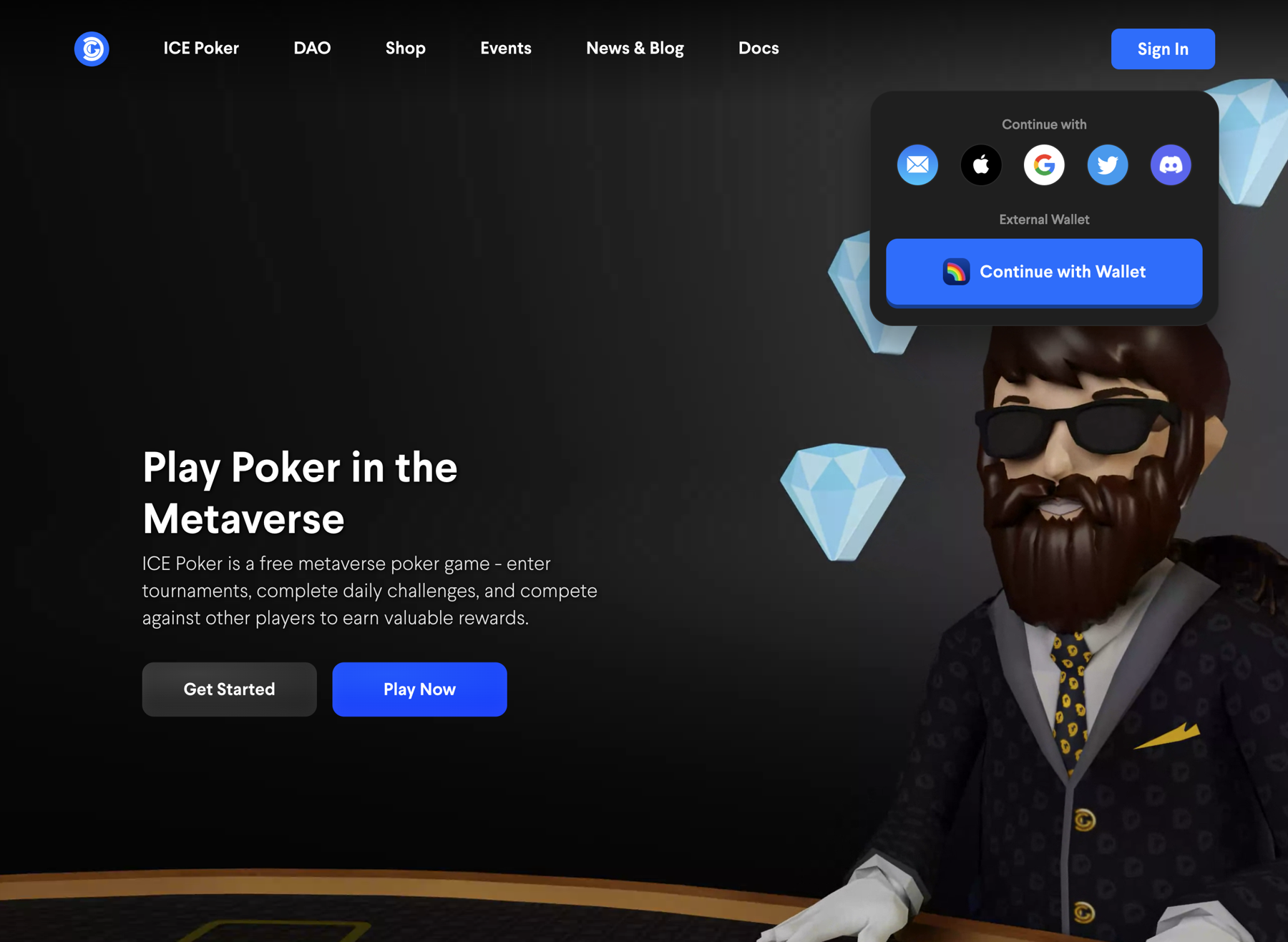Open the DAO navigation item
1288x942 pixels.
[x=312, y=48]
